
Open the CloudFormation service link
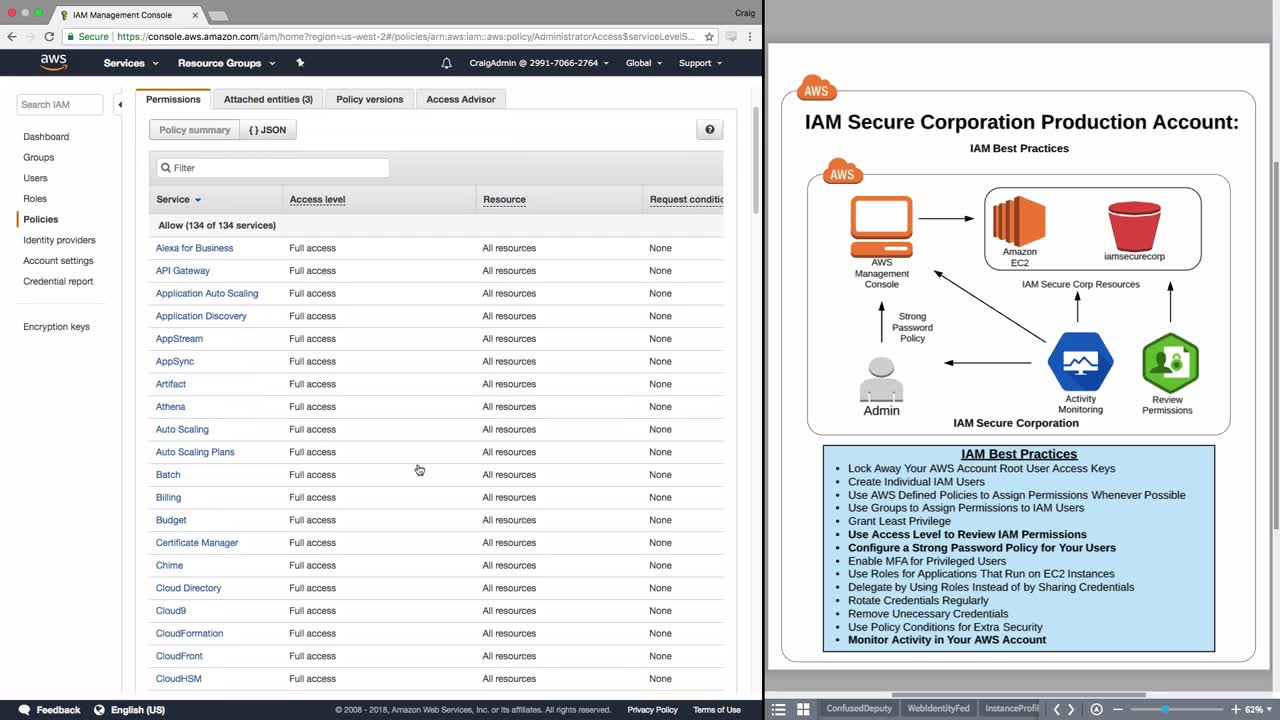pos(189,634)
